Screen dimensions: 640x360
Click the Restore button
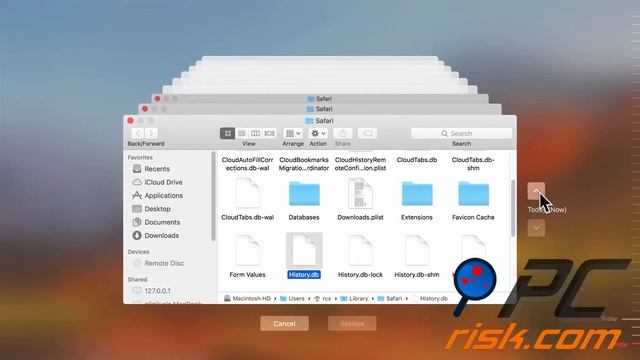352,324
